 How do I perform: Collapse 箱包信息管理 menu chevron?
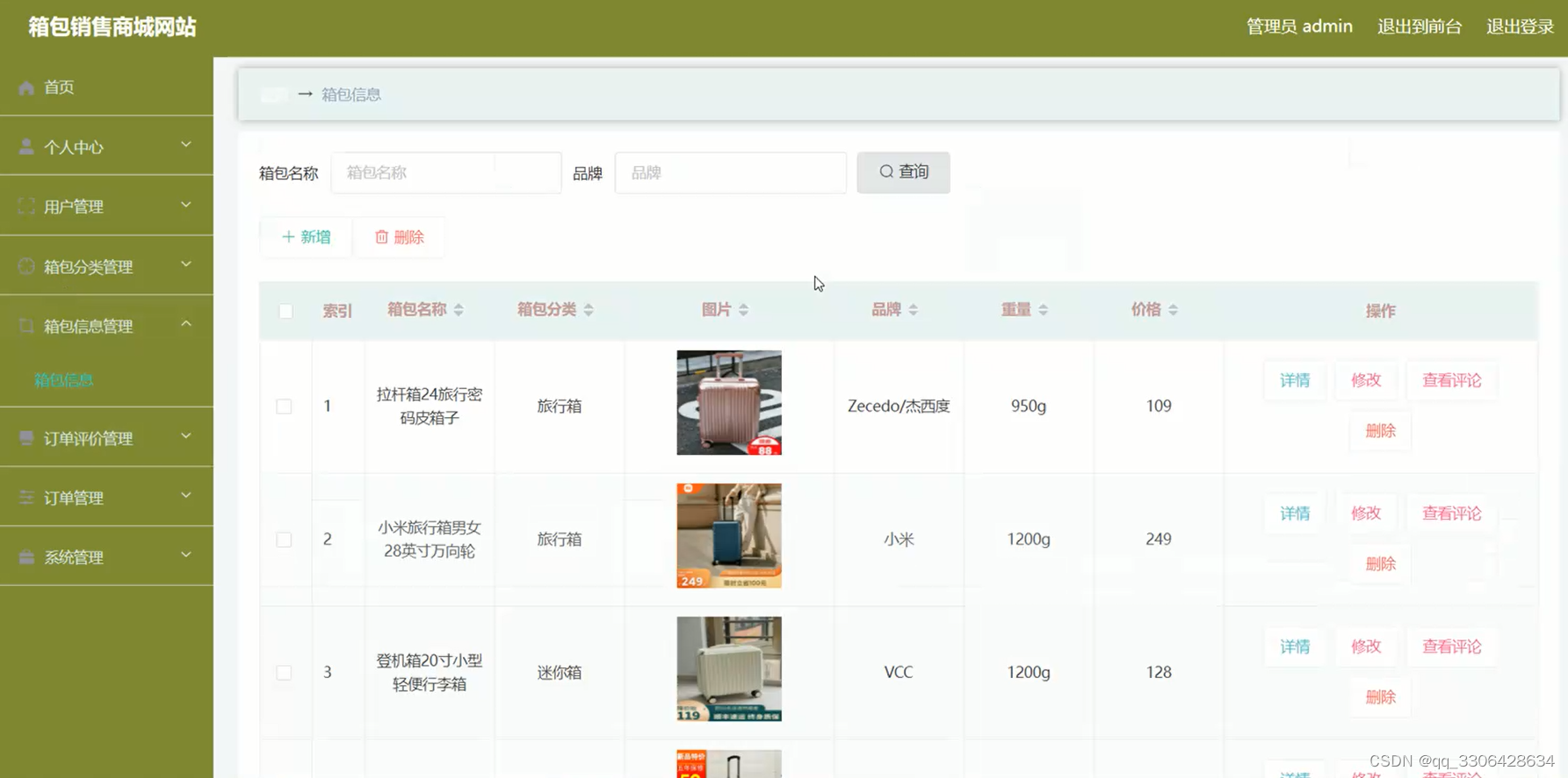(x=186, y=324)
